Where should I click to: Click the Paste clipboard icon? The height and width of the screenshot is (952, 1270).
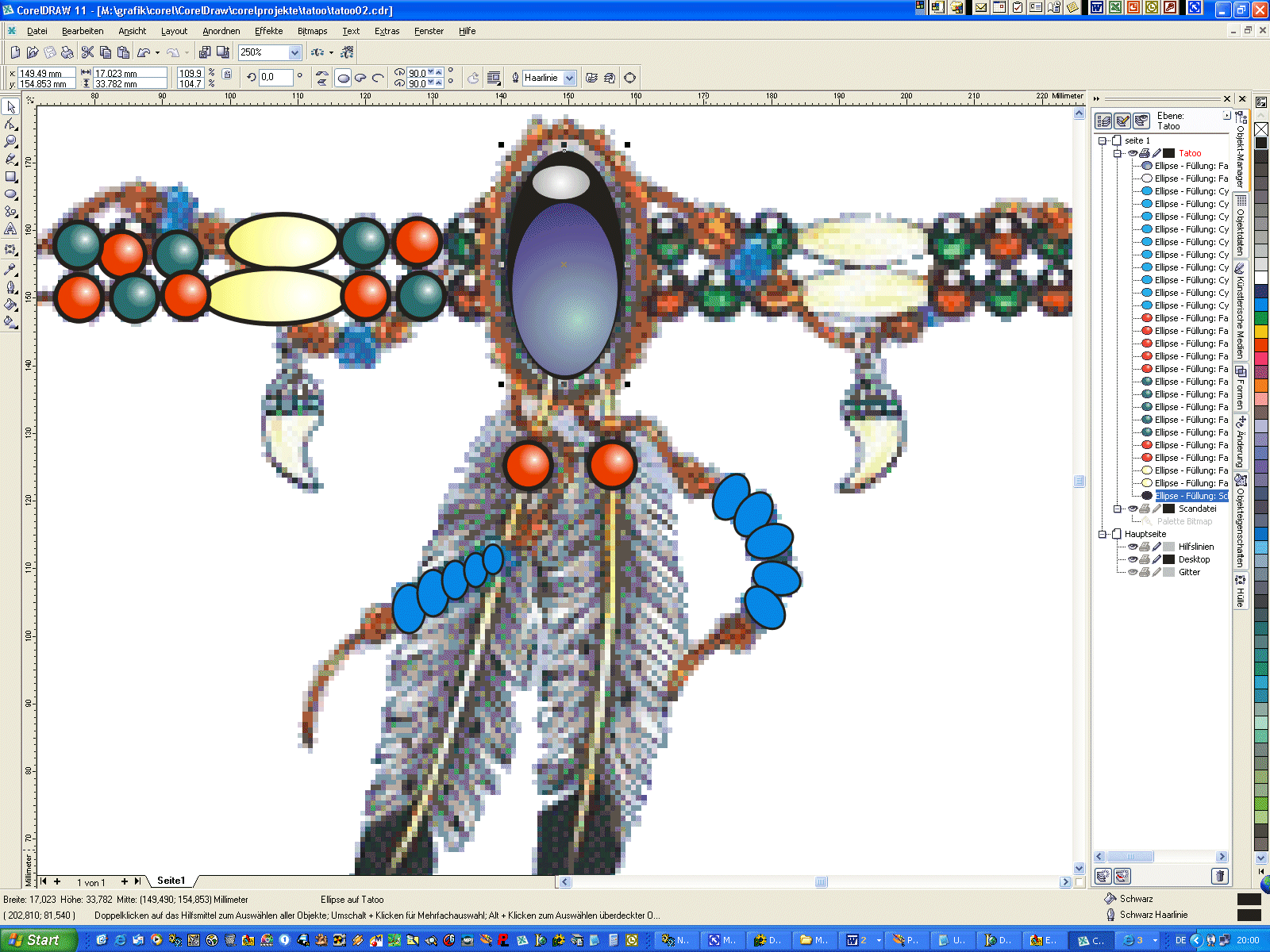point(123,52)
